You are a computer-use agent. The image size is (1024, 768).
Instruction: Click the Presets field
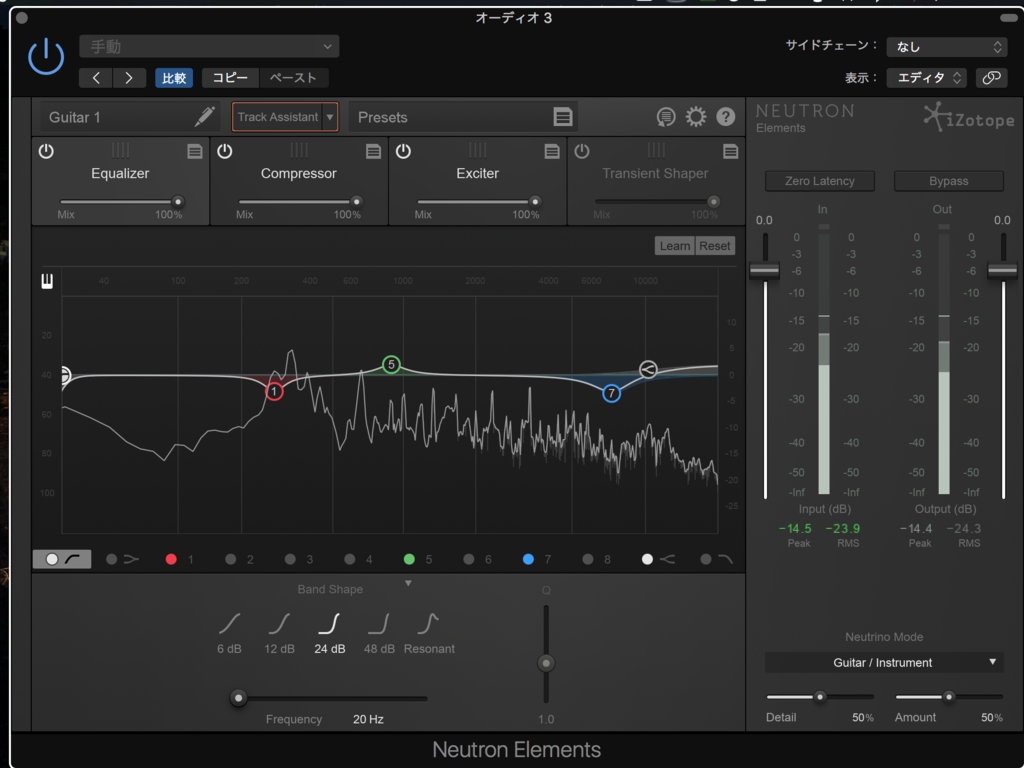coord(462,117)
